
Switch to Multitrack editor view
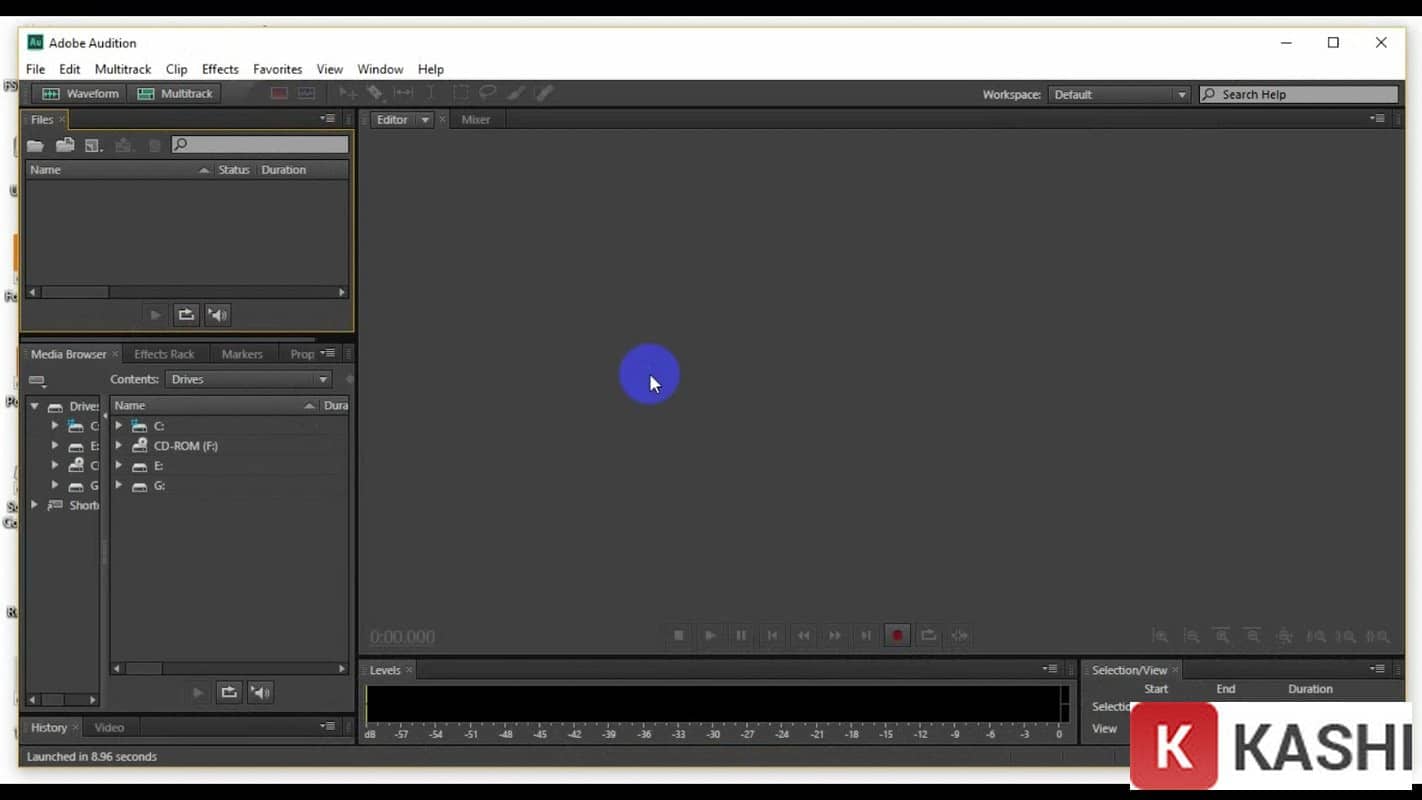pos(176,94)
